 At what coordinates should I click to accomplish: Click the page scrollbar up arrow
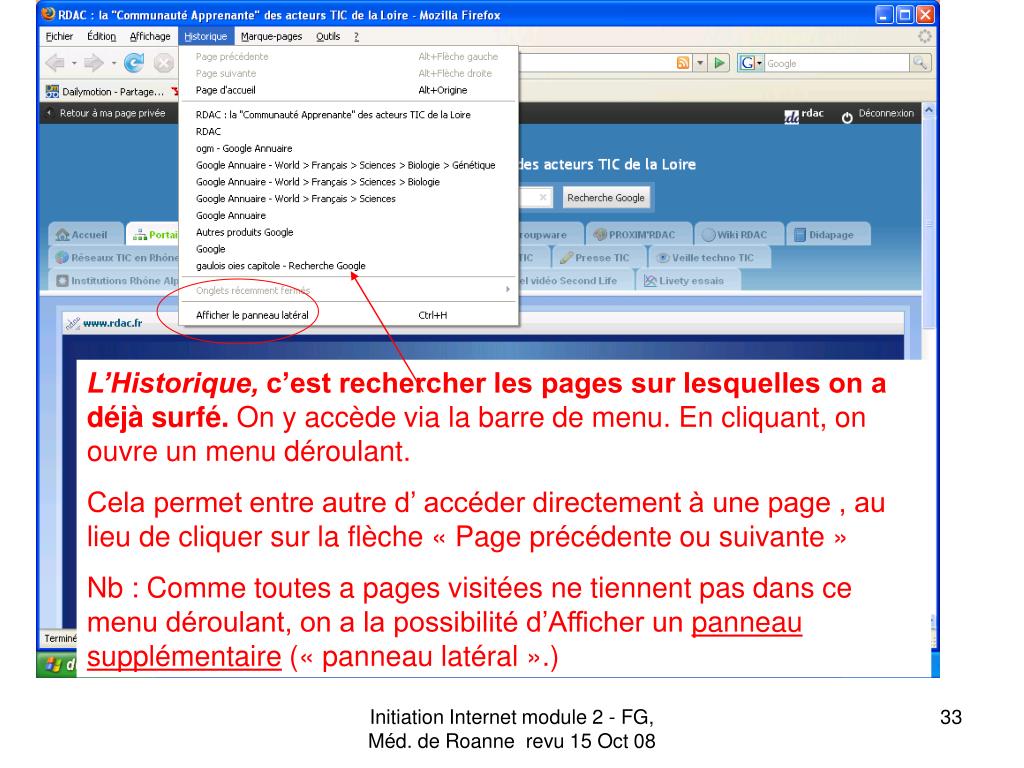[x=929, y=111]
